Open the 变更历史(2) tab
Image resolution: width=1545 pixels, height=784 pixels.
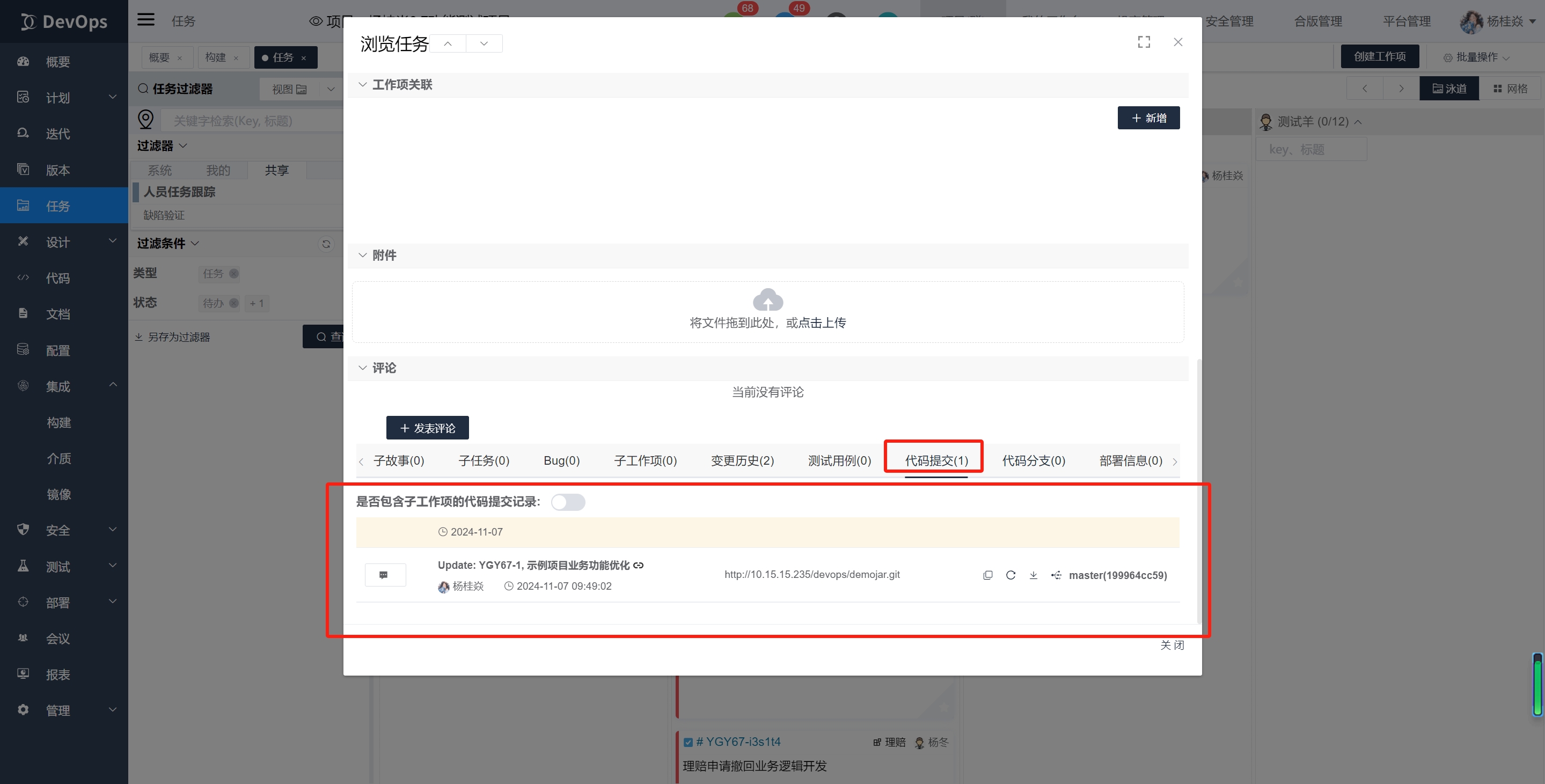(x=742, y=460)
